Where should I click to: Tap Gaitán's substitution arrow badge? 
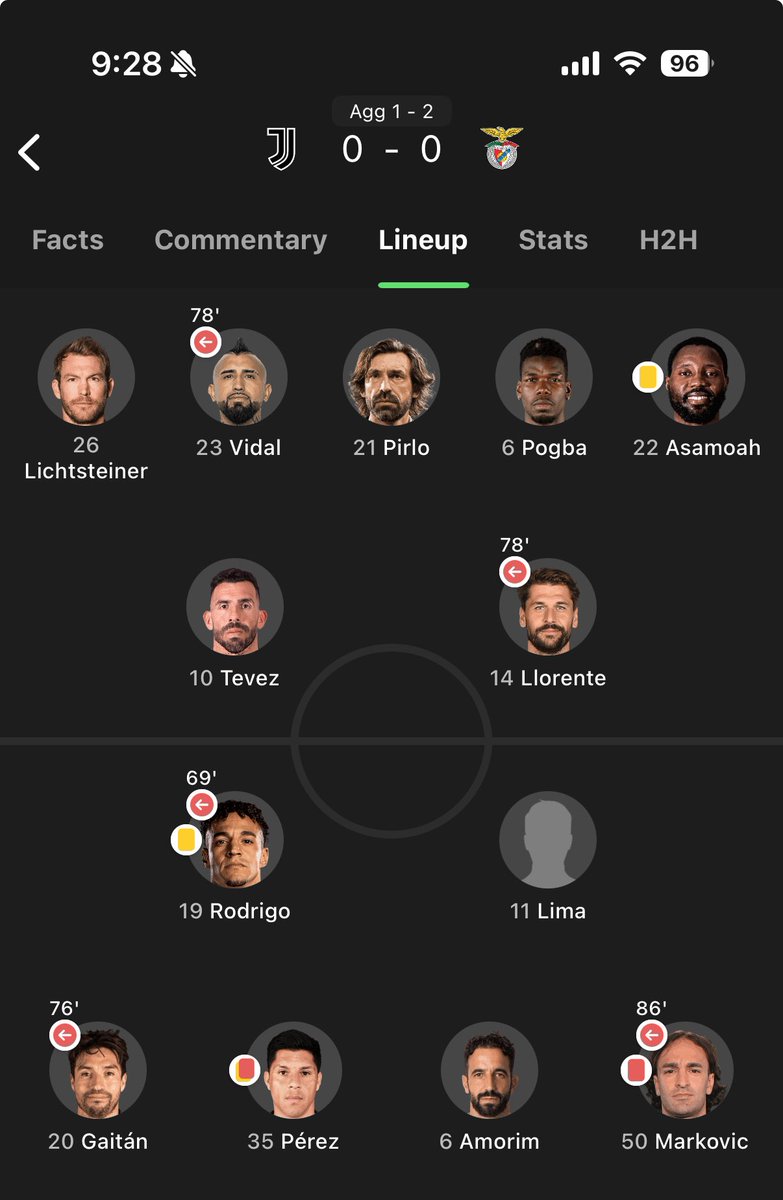(65, 1035)
